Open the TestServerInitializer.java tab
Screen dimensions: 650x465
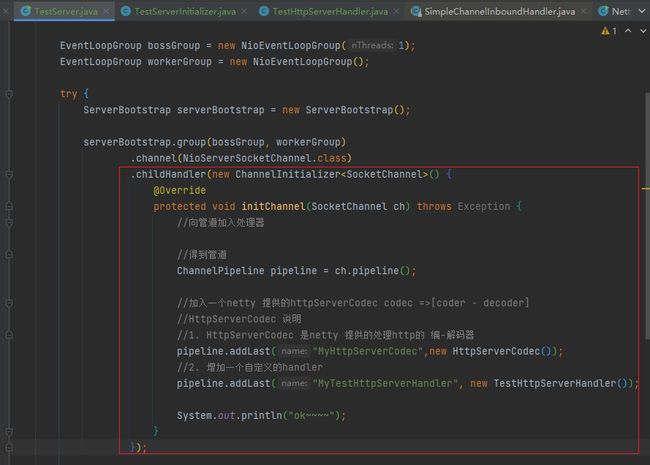[x=185, y=11]
